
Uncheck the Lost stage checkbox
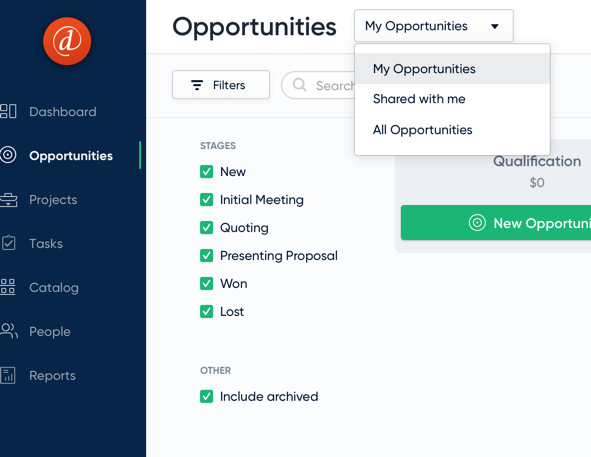[207, 311]
